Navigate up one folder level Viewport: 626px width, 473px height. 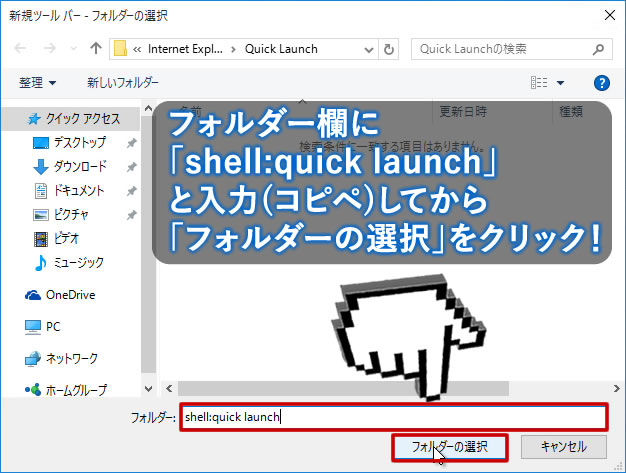coord(95,48)
